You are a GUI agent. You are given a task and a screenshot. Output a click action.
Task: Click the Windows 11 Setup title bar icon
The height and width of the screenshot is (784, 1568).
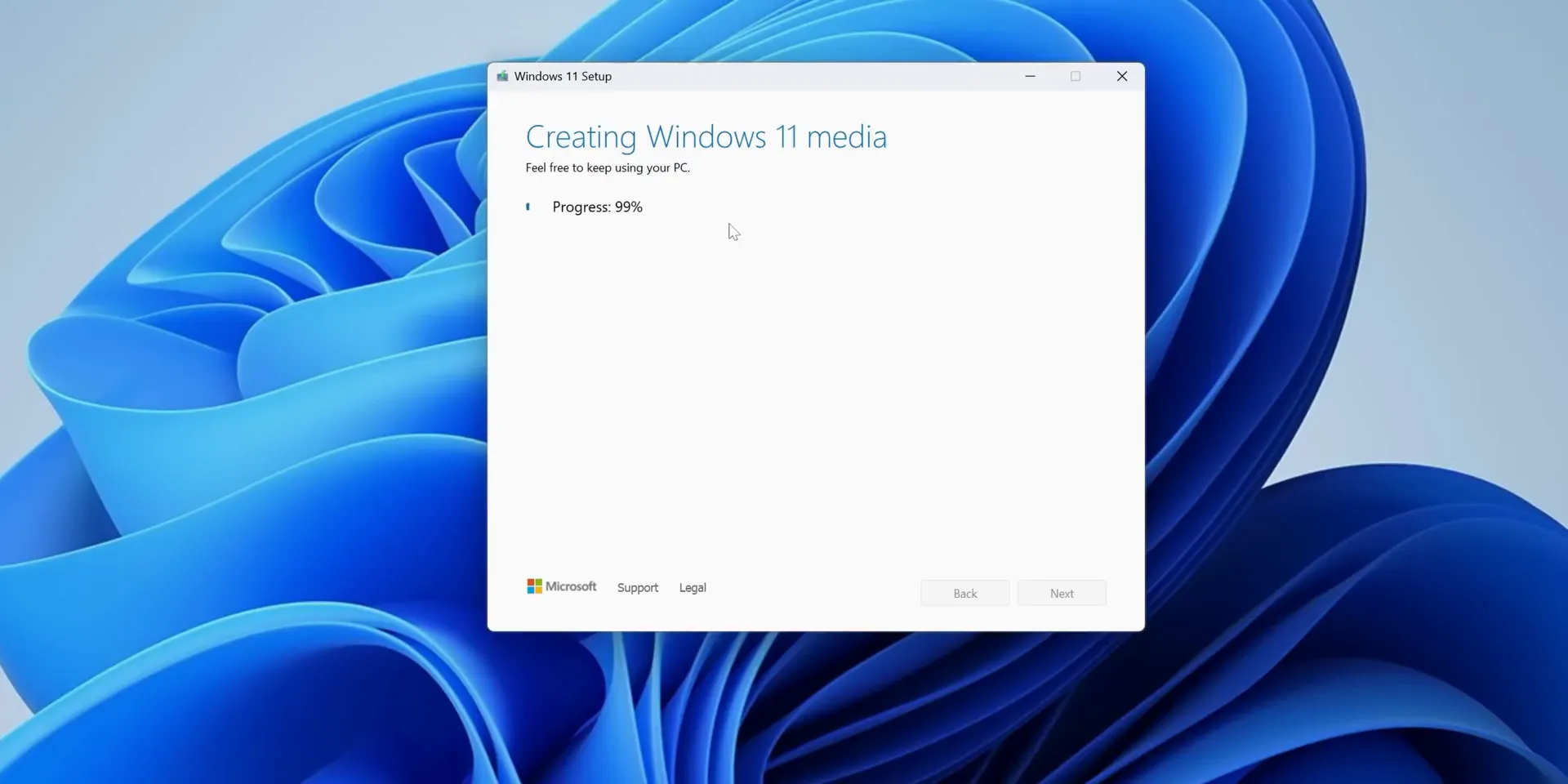pos(502,76)
